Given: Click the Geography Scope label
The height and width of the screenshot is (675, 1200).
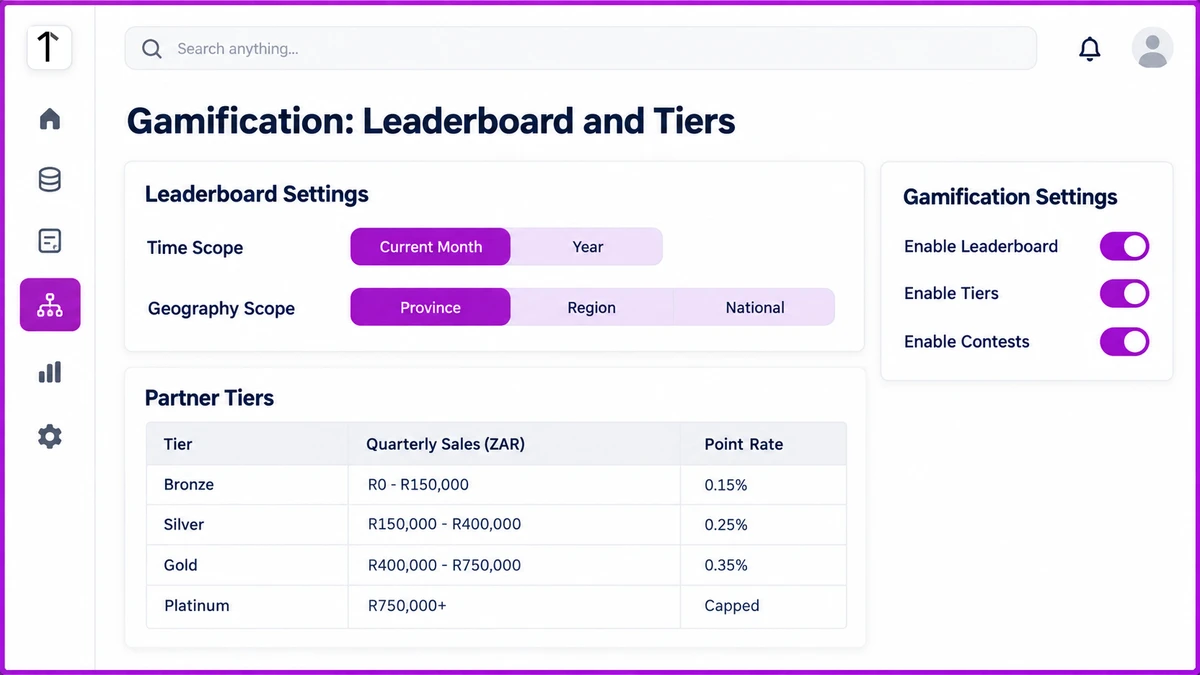Looking at the screenshot, I should point(221,309).
